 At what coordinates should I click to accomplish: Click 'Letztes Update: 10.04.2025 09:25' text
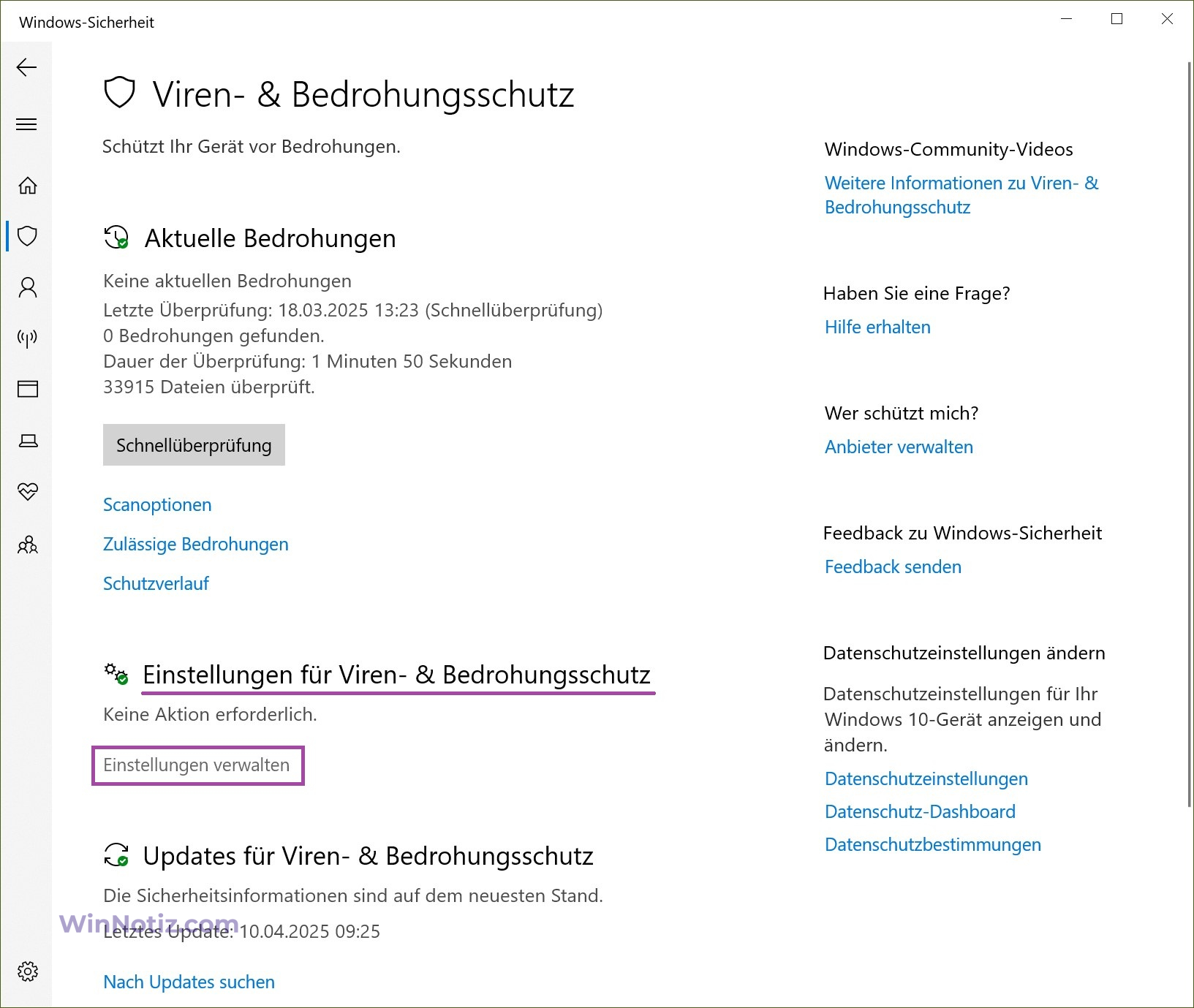(241, 932)
